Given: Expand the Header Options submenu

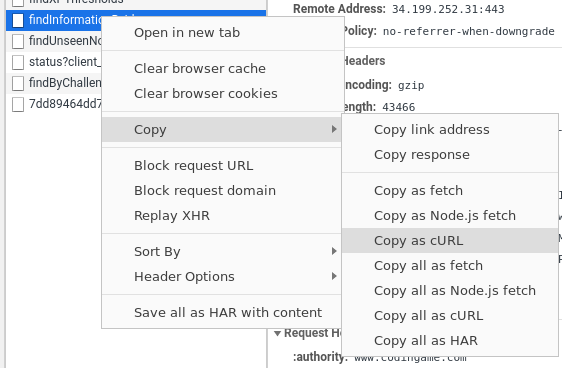Looking at the screenshot, I should coord(222,277).
